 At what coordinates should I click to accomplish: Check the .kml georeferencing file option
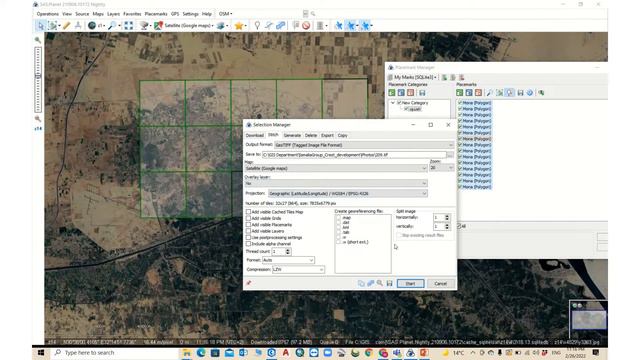click(x=338, y=227)
